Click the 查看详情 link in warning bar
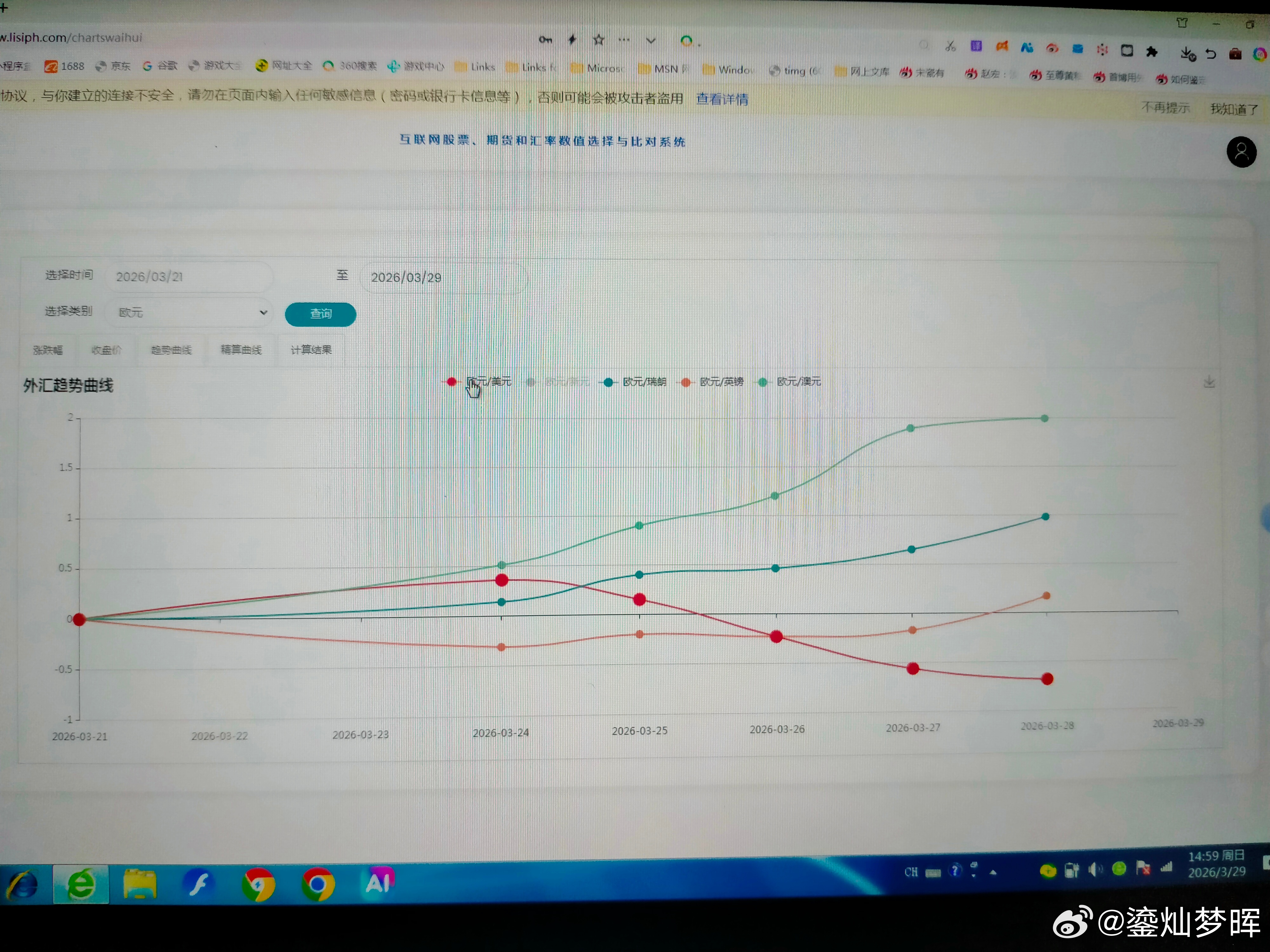Image resolution: width=1270 pixels, height=952 pixels. click(722, 99)
